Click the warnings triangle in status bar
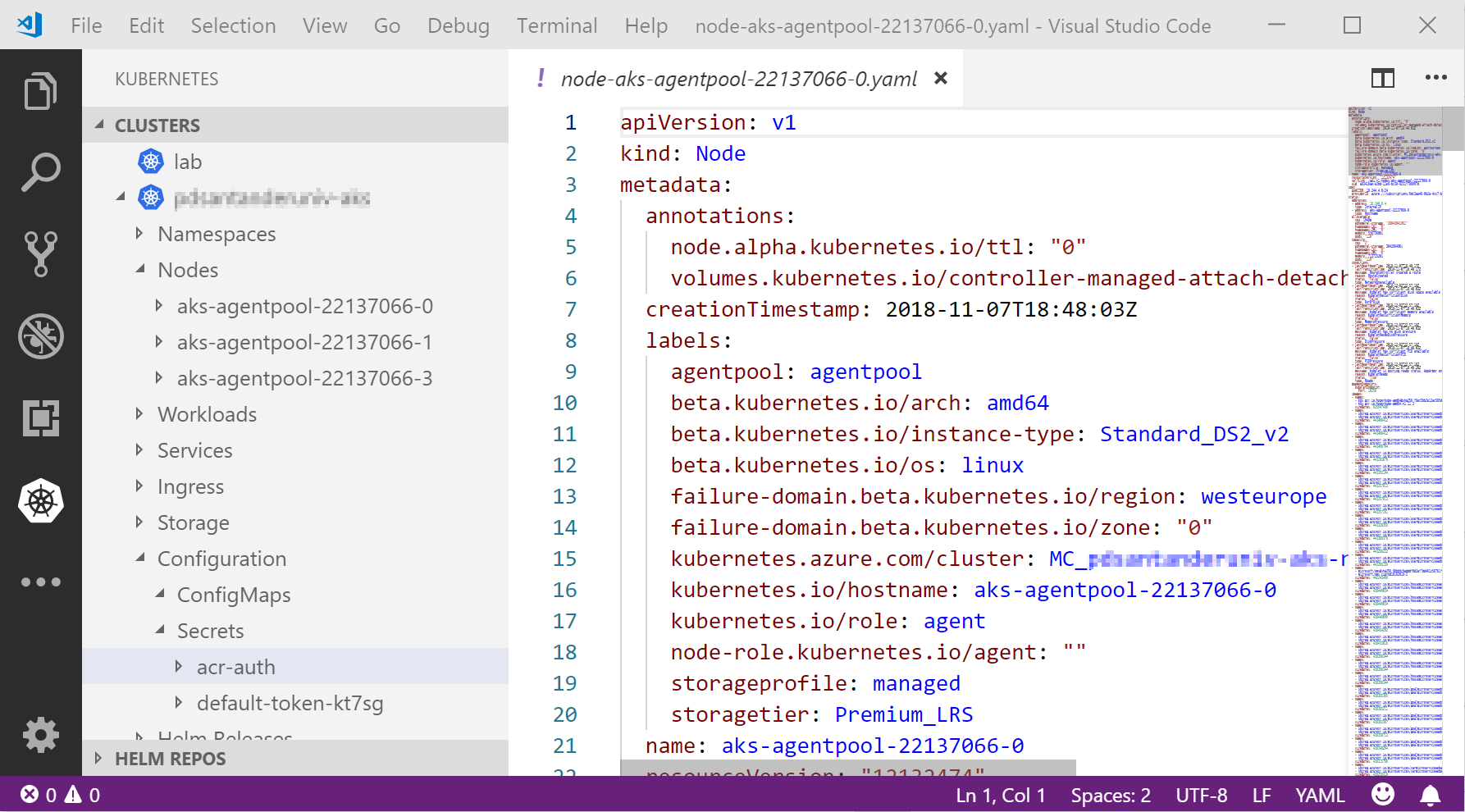 click(74, 795)
